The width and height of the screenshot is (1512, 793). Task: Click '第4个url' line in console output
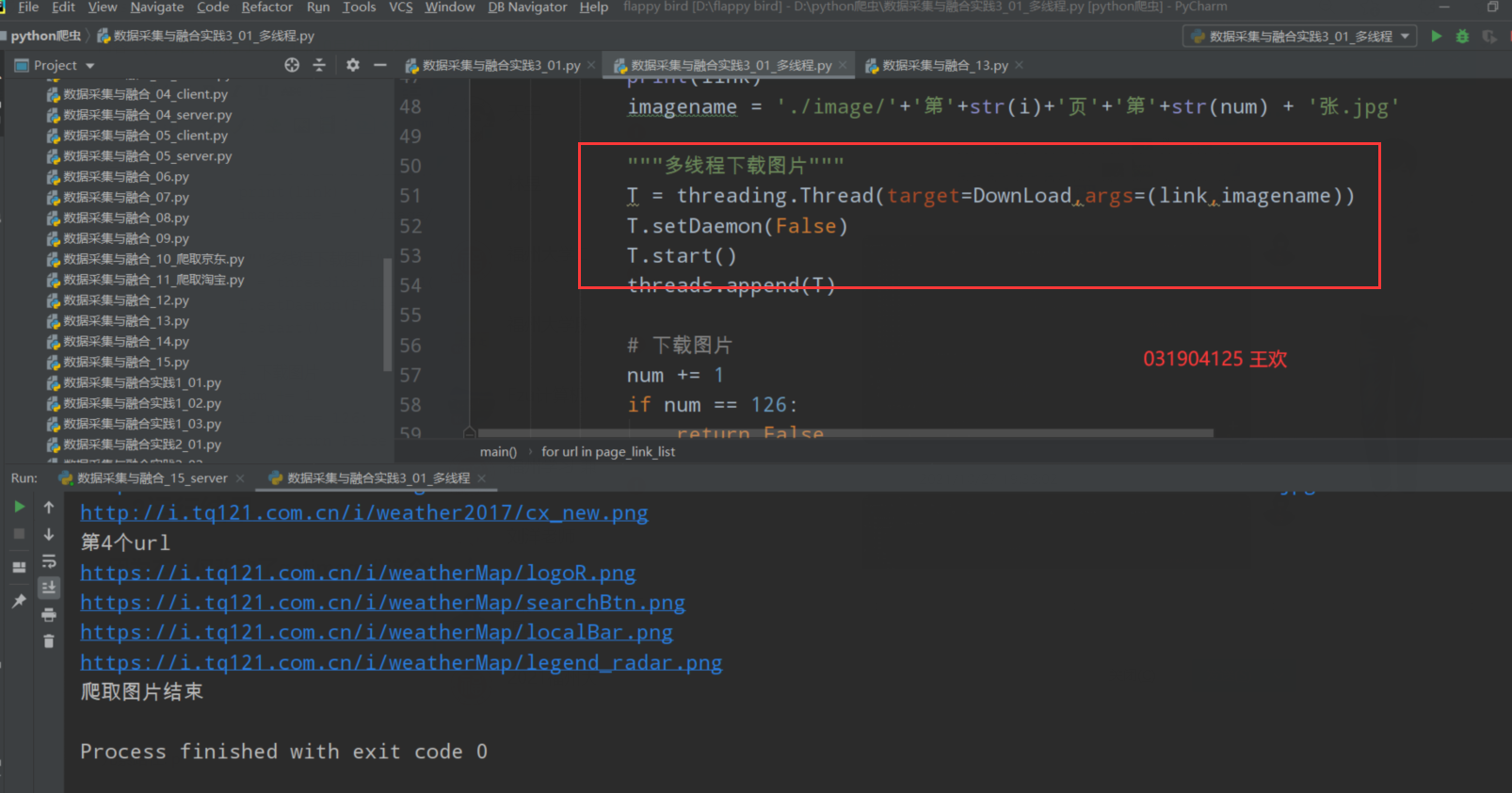coord(125,543)
